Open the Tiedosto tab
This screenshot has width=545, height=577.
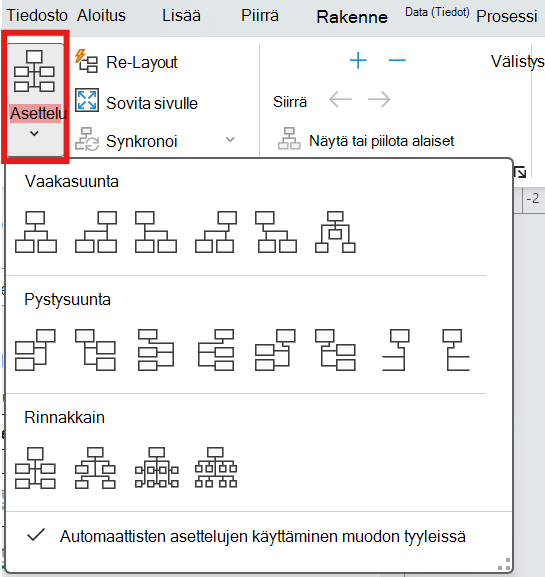pos(37,16)
